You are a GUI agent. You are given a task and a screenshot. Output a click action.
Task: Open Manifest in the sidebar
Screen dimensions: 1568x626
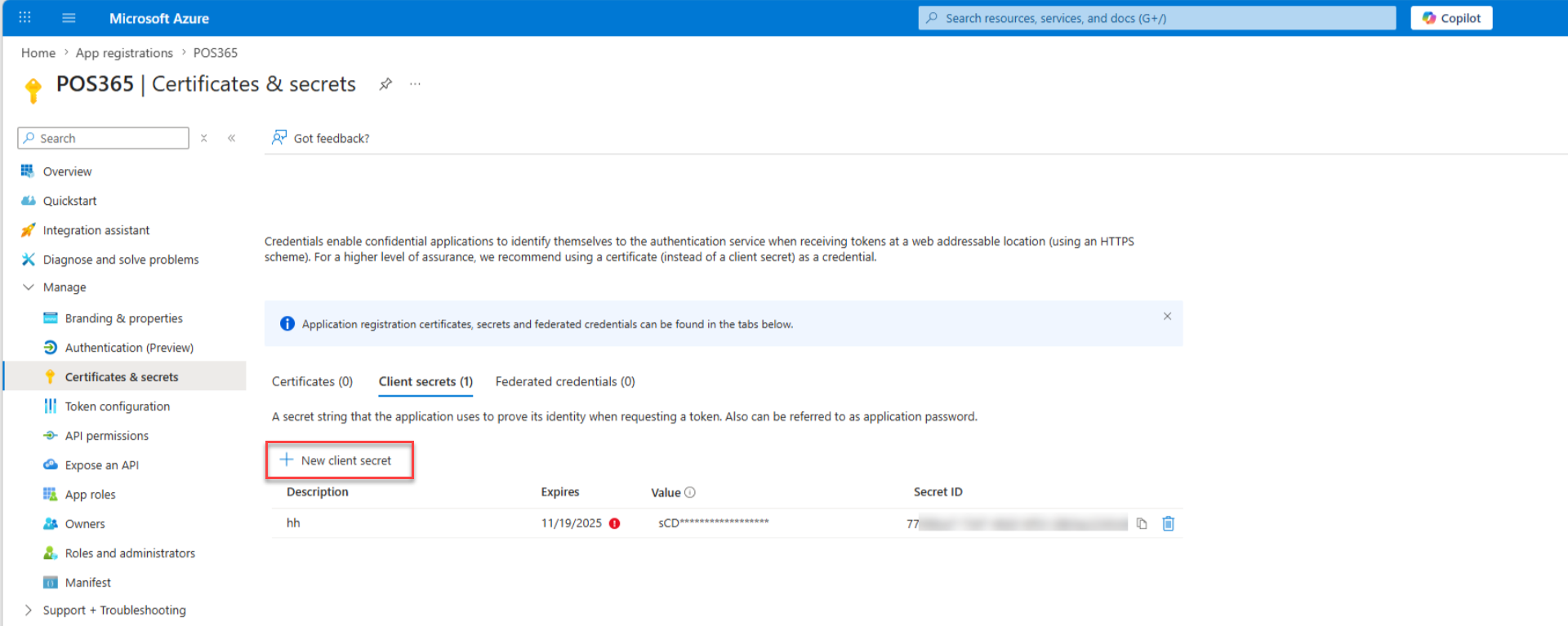click(x=87, y=583)
